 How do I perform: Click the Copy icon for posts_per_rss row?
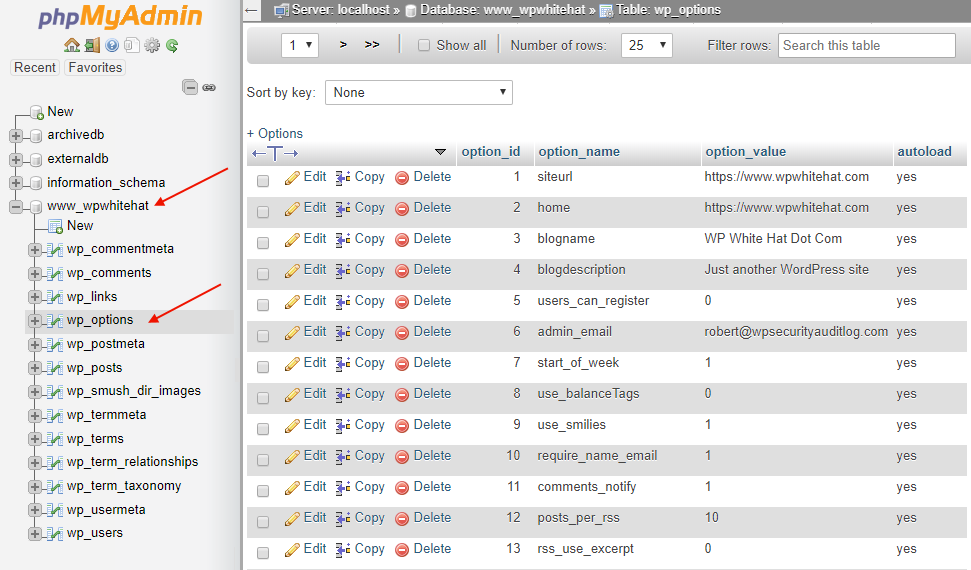click(343, 519)
